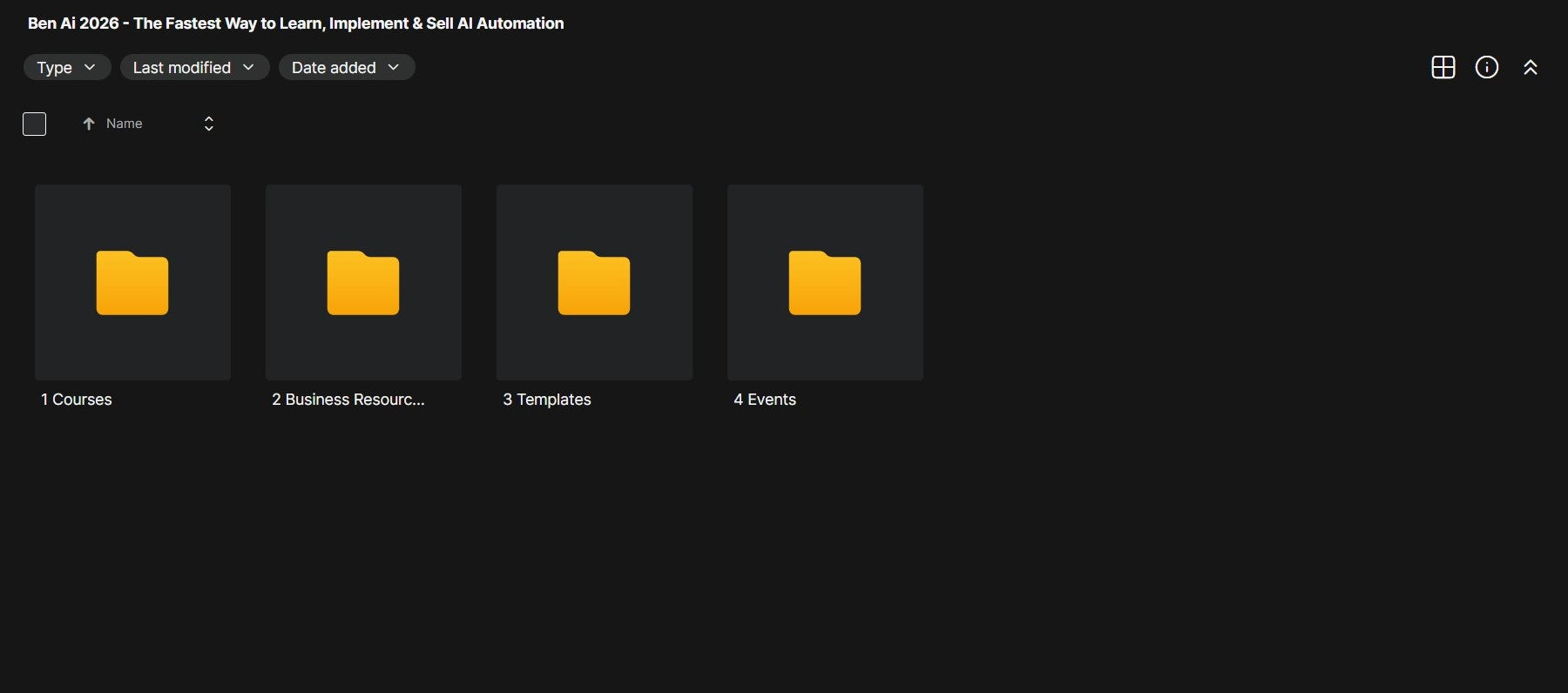This screenshot has width=1568, height=693.
Task: Open the 2 Business Resources folder icon
Action: (363, 282)
